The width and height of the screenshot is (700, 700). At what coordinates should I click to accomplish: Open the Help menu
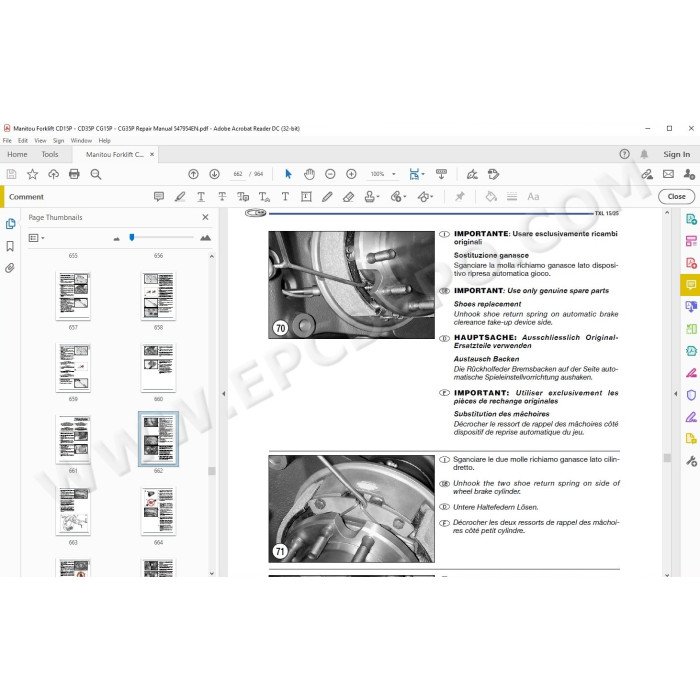(104, 141)
